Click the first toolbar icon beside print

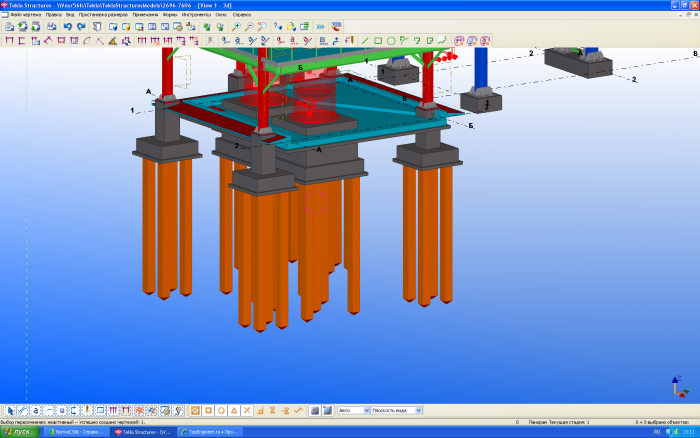(x=9, y=27)
